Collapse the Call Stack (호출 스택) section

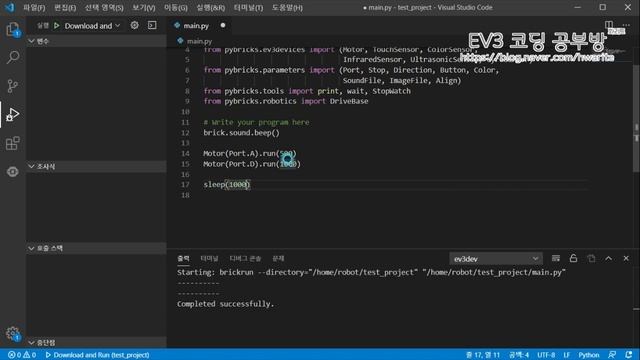pyautogui.click(x=96, y=248)
